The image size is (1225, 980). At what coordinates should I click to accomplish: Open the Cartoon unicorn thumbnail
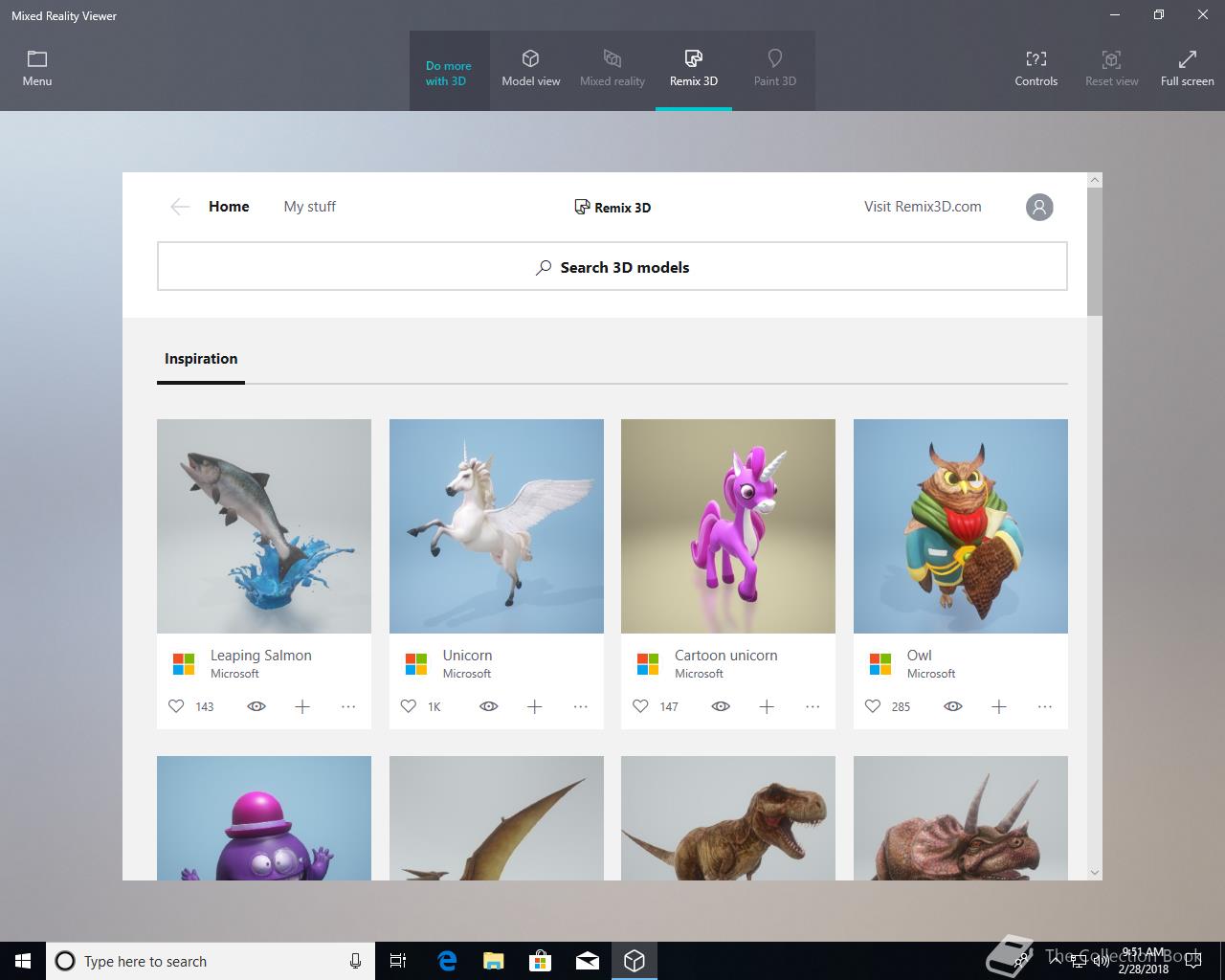[x=728, y=526]
